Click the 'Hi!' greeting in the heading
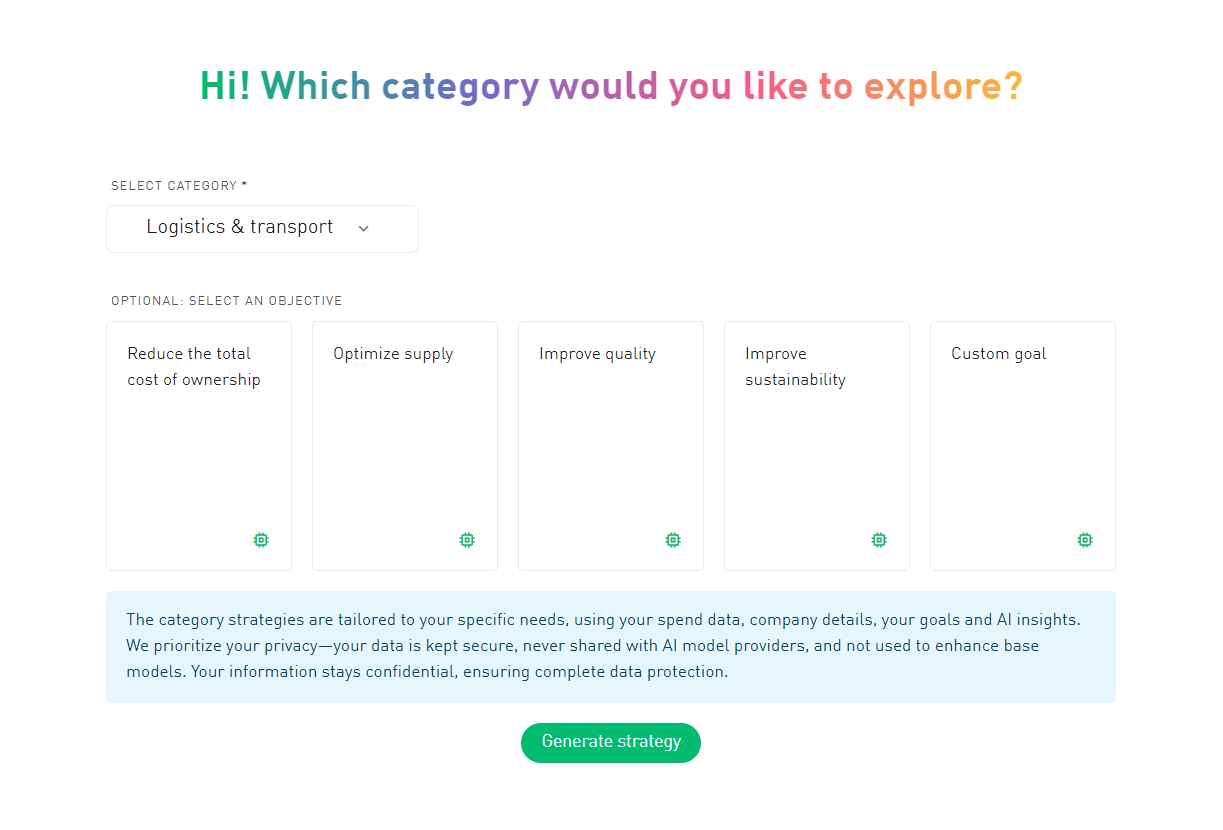Viewport: 1223px width, 830px height. [225, 87]
